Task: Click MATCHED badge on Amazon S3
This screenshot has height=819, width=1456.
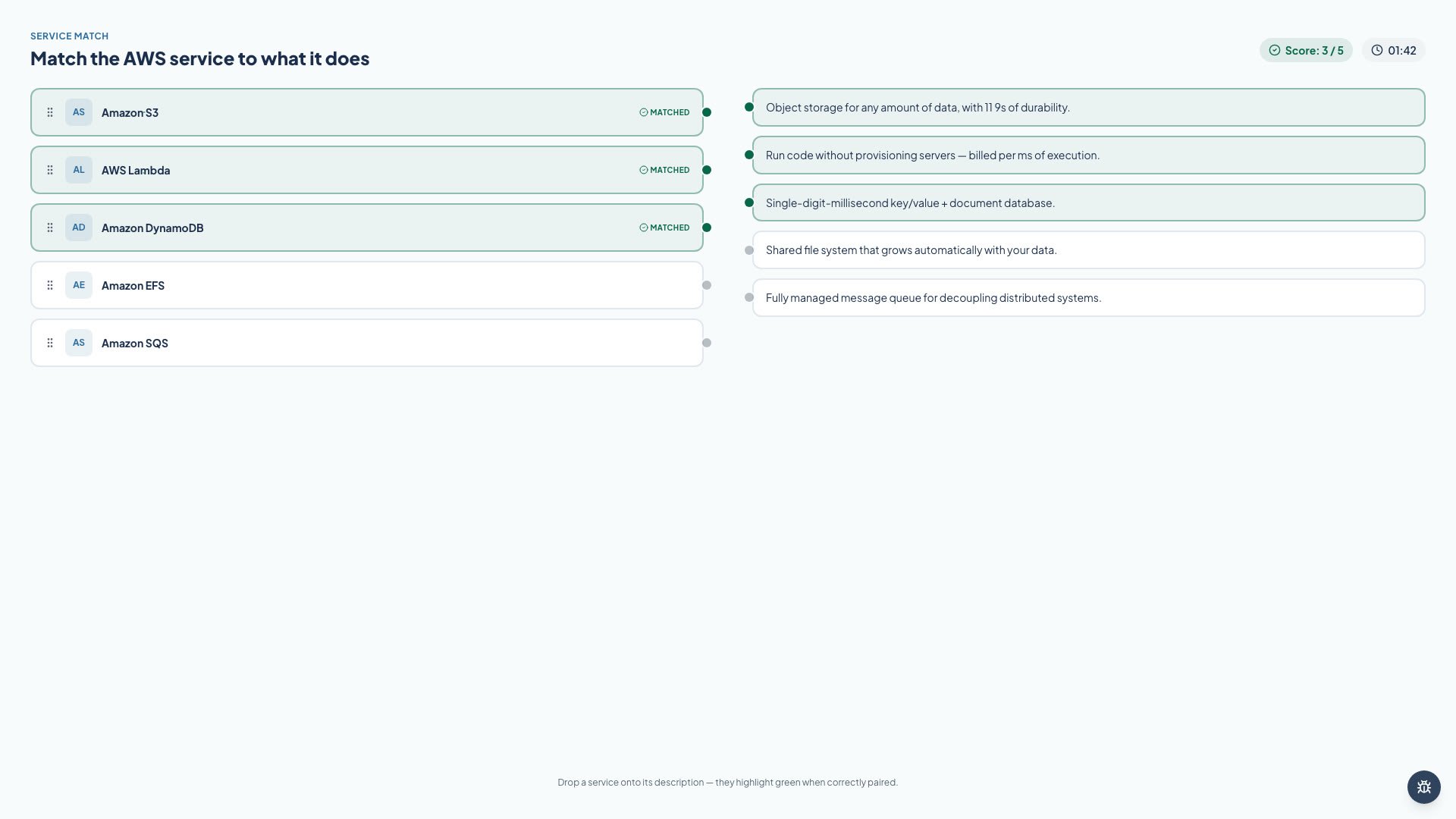Action: click(664, 112)
